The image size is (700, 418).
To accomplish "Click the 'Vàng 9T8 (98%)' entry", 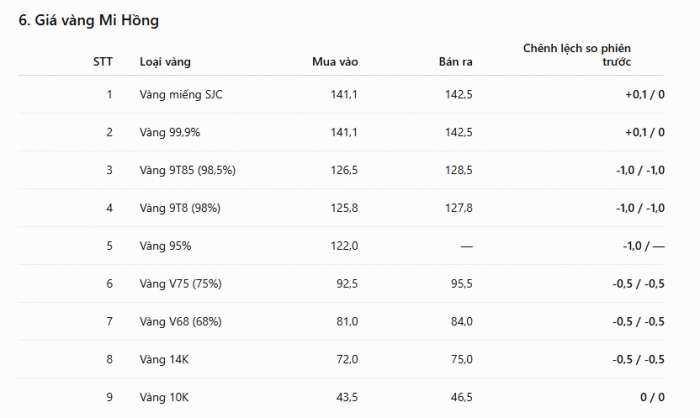I will tap(180, 208).
